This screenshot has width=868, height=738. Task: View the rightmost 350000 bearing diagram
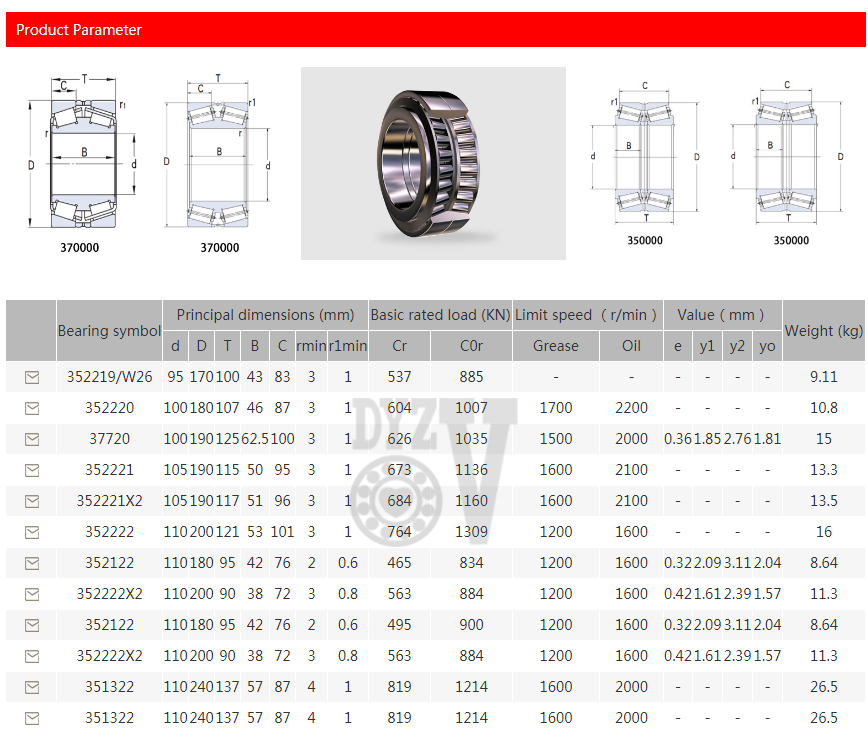[x=790, y=160]
